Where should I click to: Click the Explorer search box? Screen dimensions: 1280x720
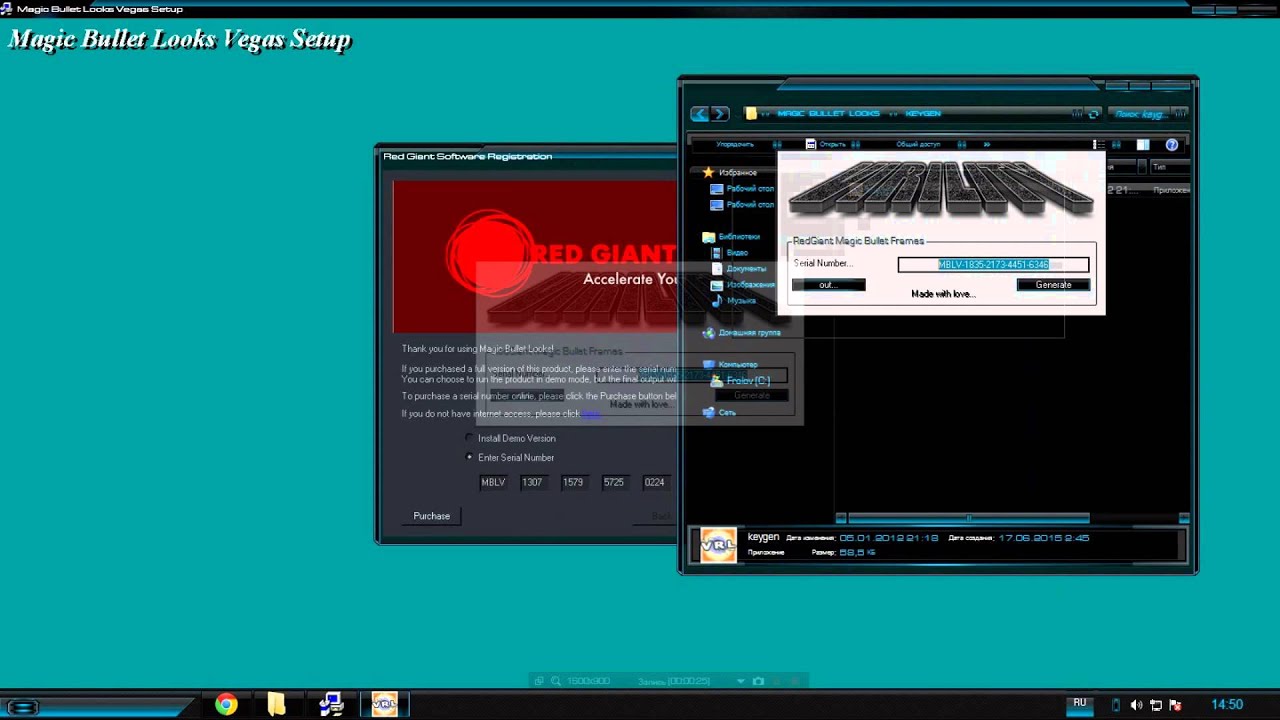point(1148,114)
